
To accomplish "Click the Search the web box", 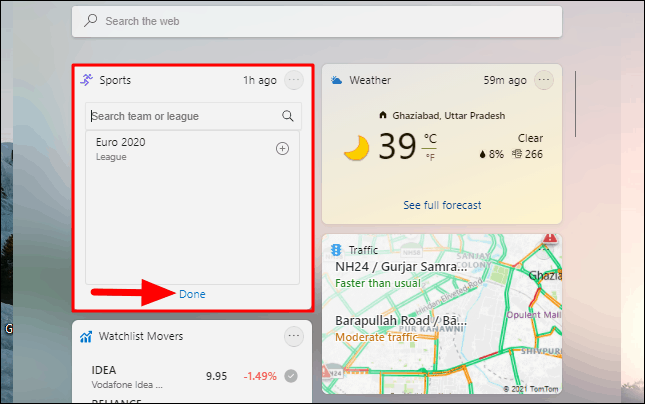I will click(x=317, y=21).
